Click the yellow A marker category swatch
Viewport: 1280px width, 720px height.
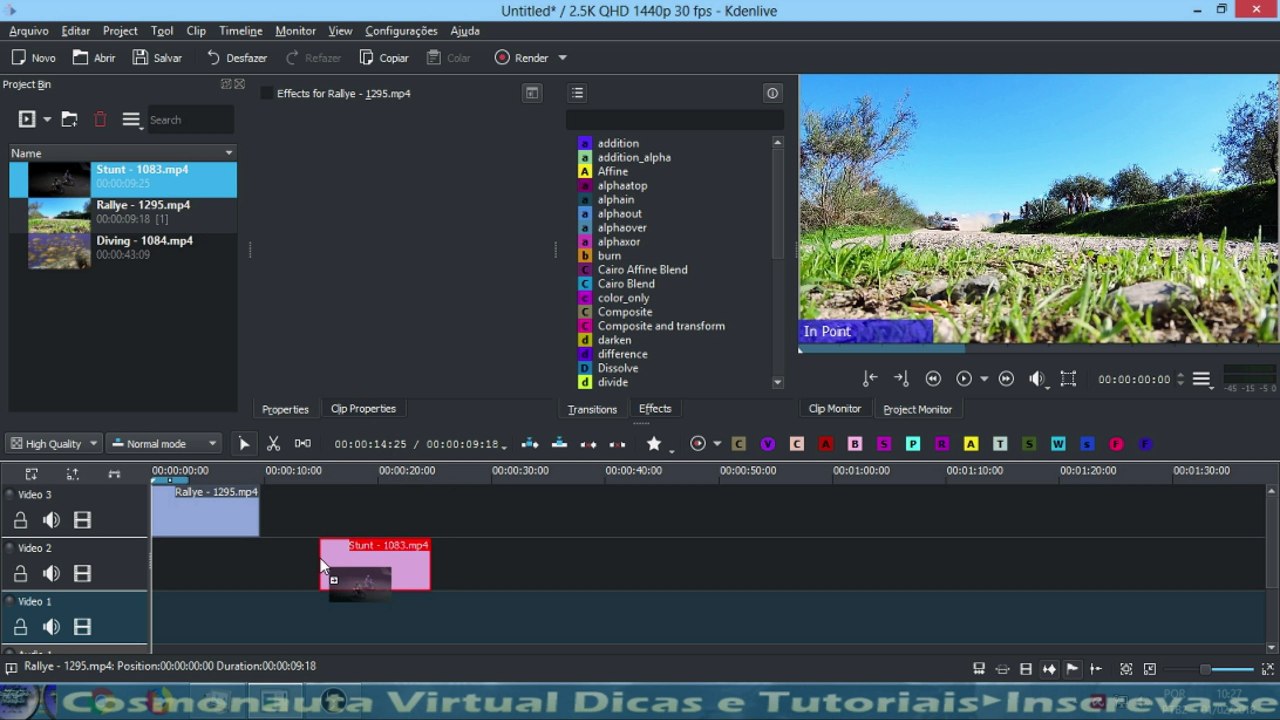971,444
